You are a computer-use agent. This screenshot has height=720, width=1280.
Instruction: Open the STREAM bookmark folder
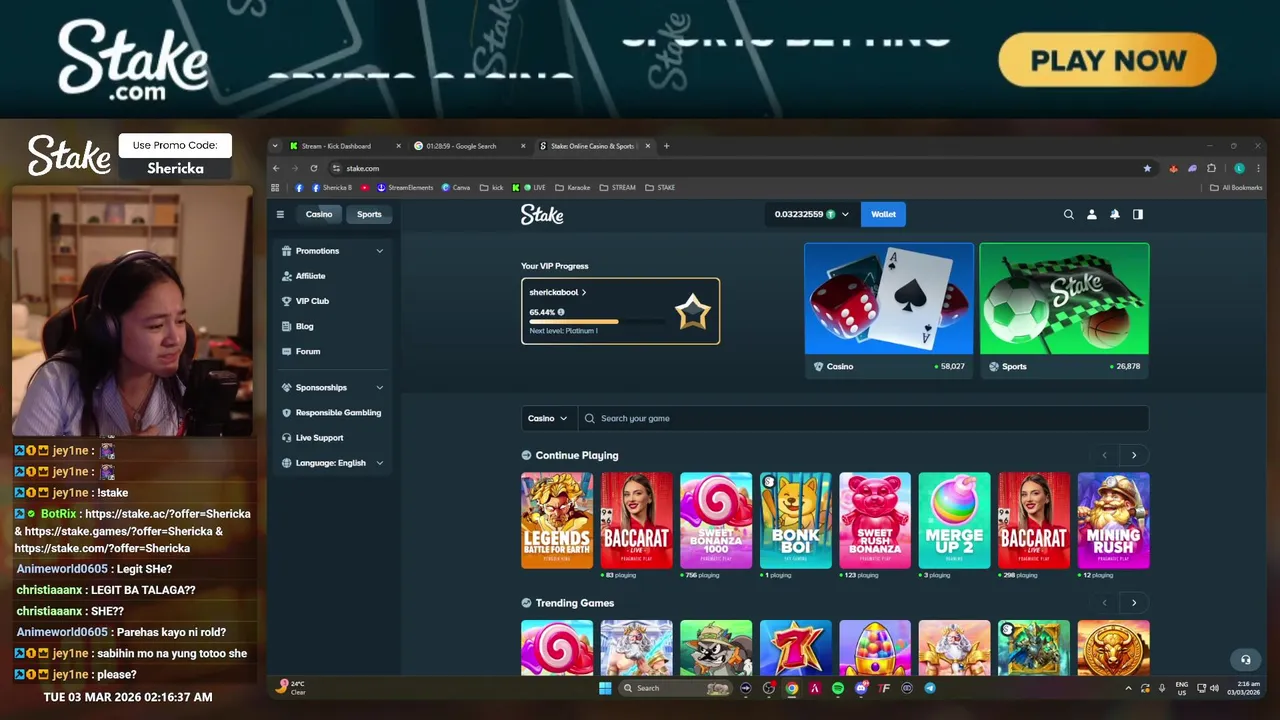(x=617, y=187)
